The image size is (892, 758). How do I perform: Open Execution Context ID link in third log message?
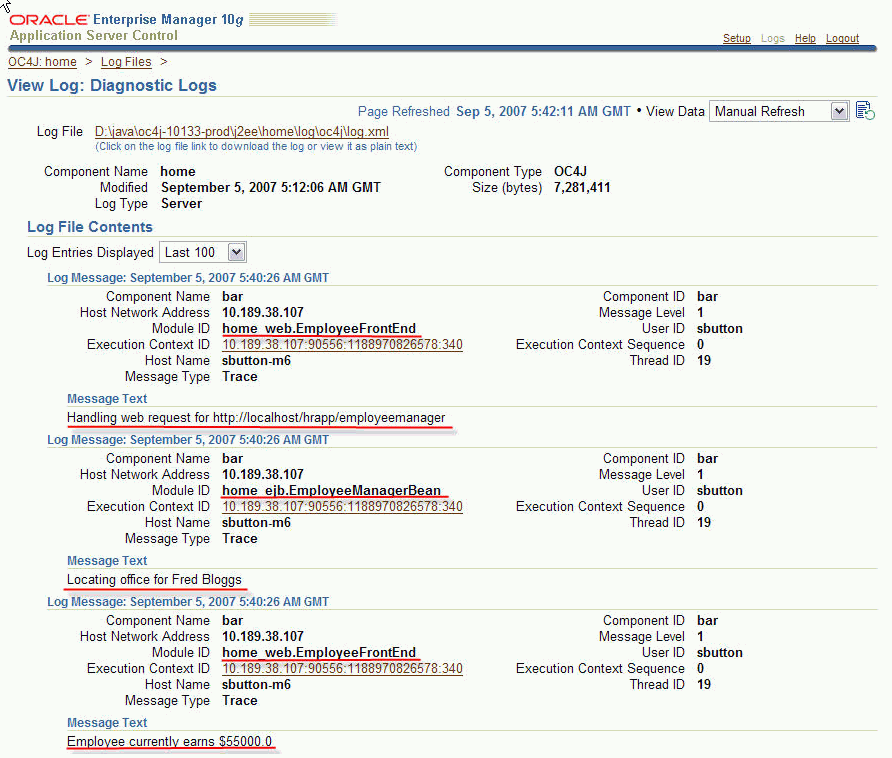342,668
